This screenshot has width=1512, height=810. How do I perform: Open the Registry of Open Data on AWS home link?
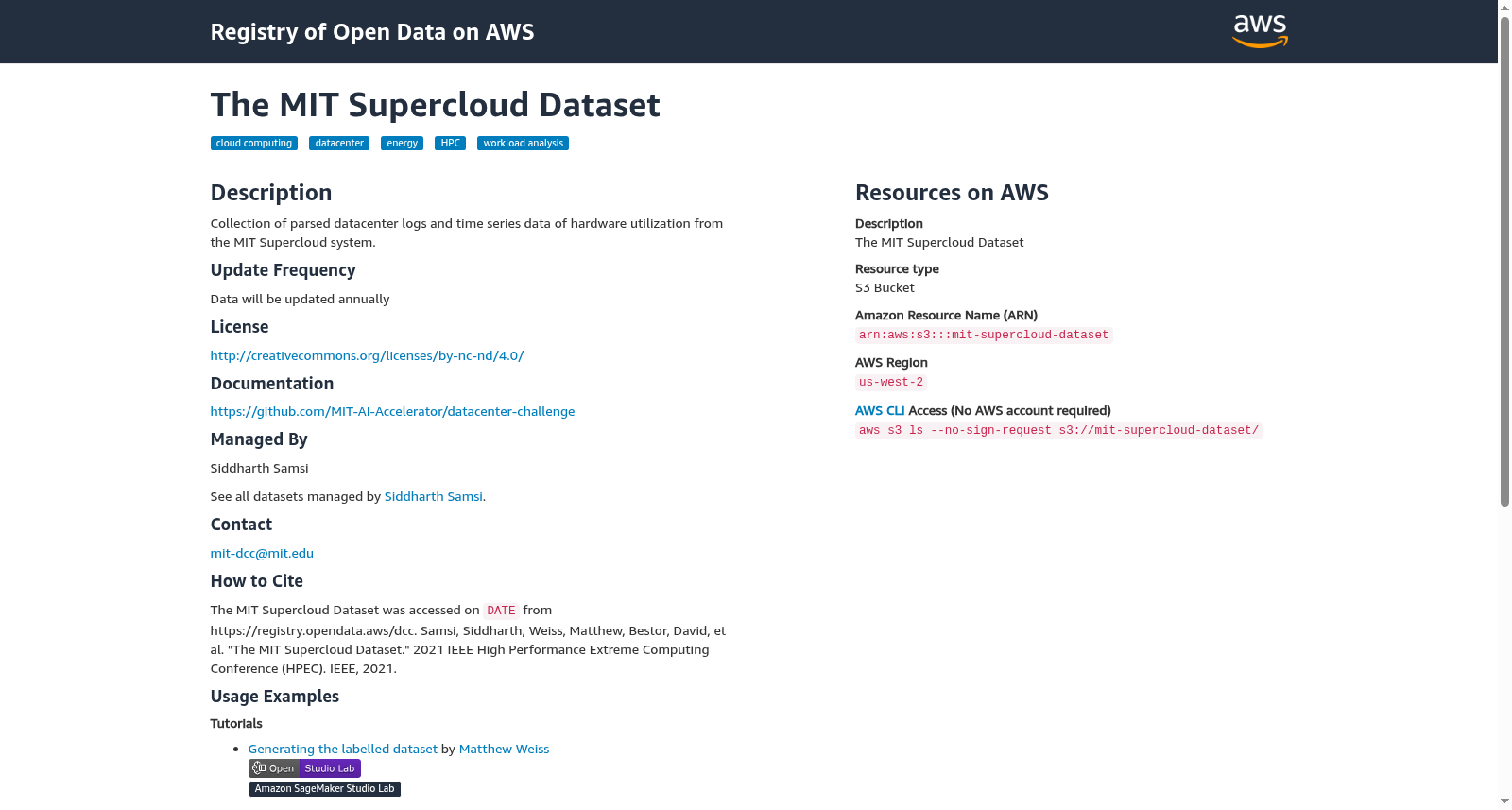(372, 32)
